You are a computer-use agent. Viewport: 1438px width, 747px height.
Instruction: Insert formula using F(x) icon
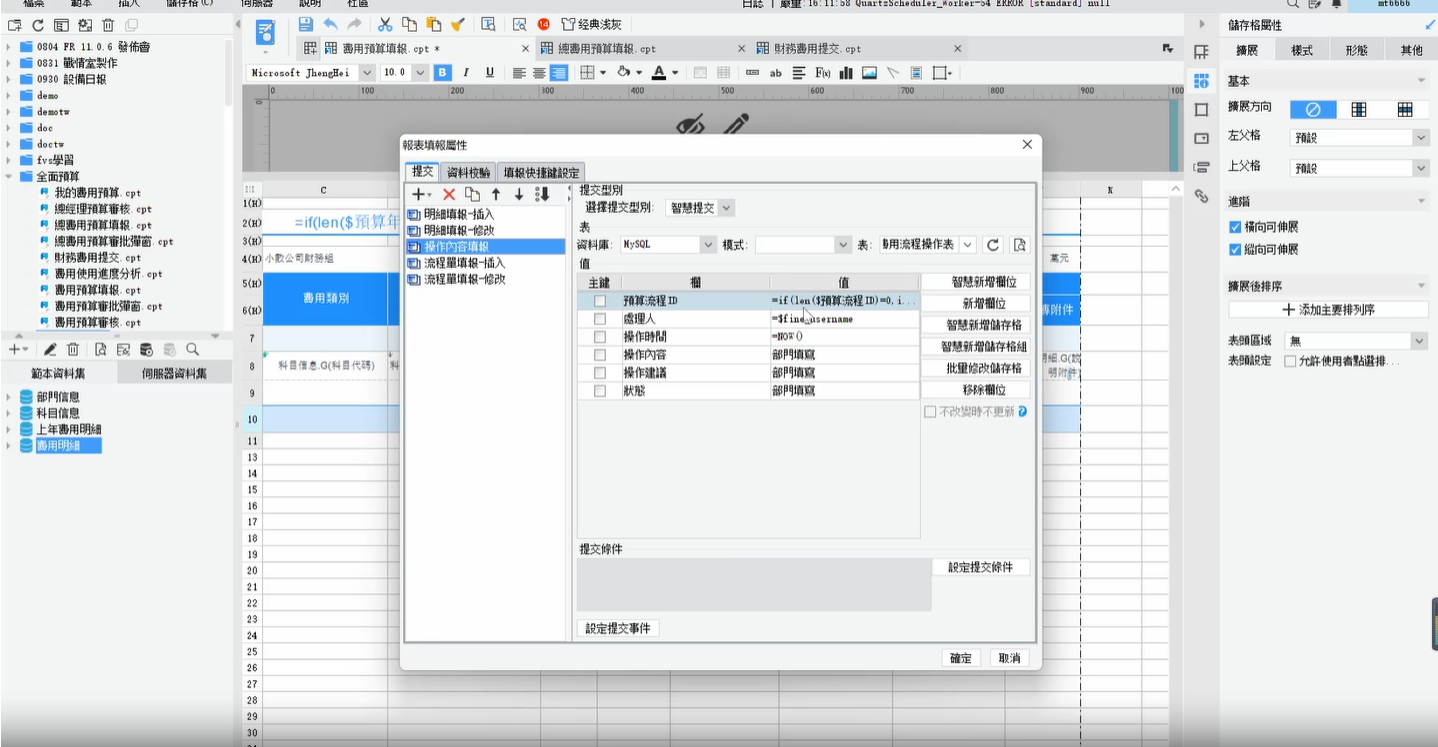point(823,72)
